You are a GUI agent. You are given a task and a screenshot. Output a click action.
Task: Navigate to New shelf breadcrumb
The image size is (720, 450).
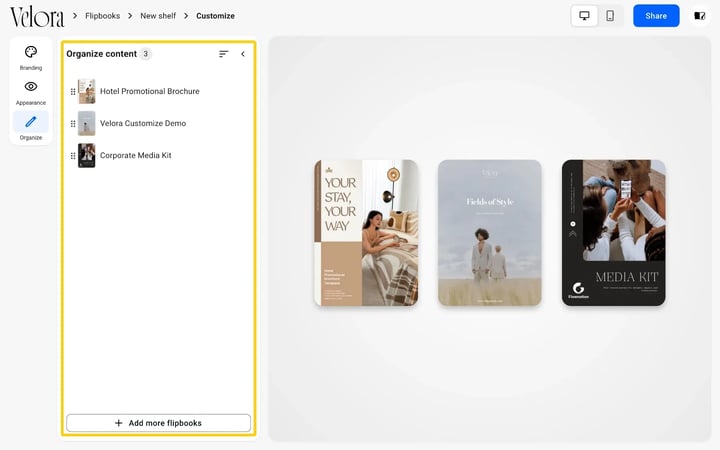(x=158, y=16)
